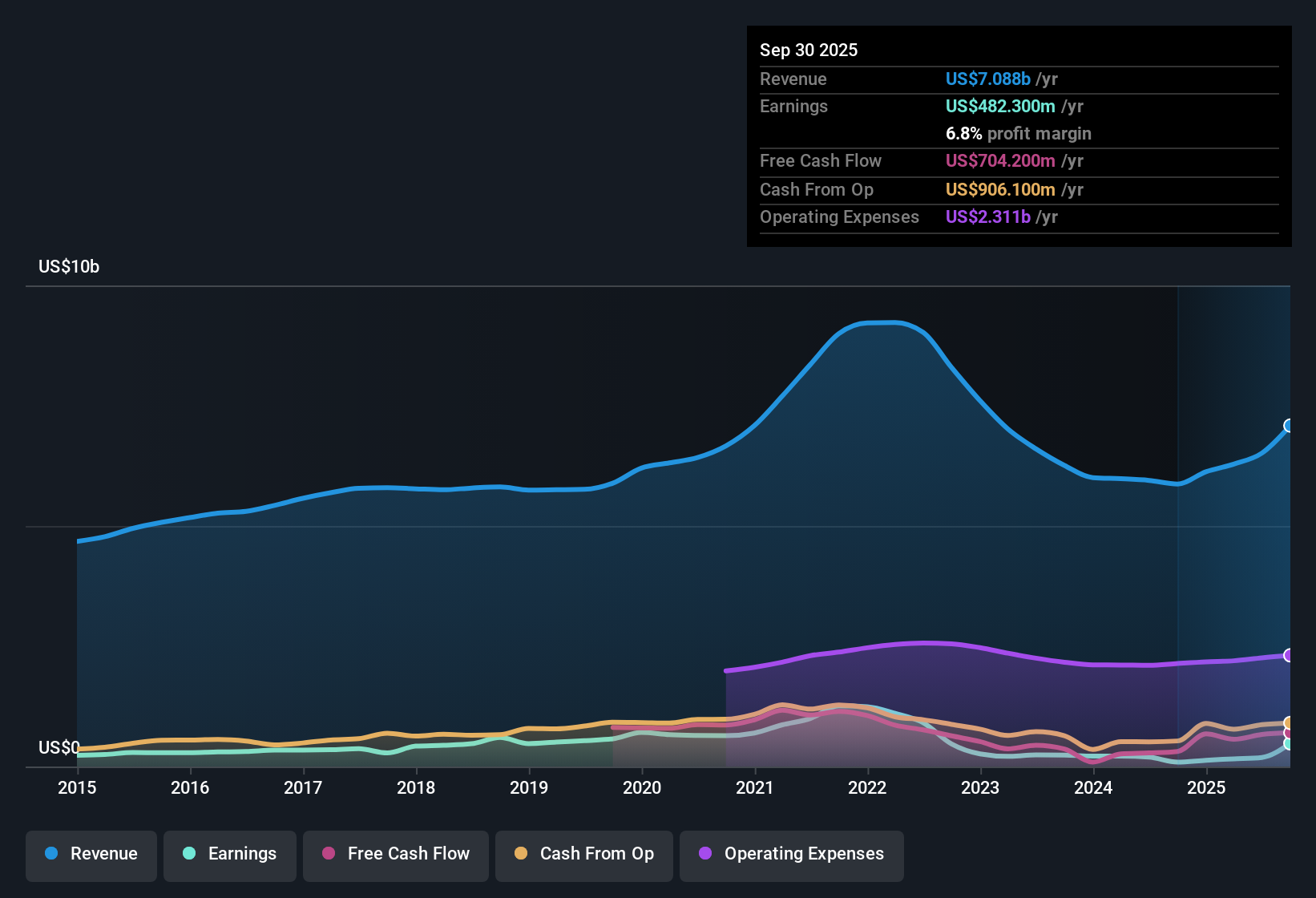The image size is (1316, 898).
Task: Toggle the Earnings series legend button
Action: click(230, 856)
